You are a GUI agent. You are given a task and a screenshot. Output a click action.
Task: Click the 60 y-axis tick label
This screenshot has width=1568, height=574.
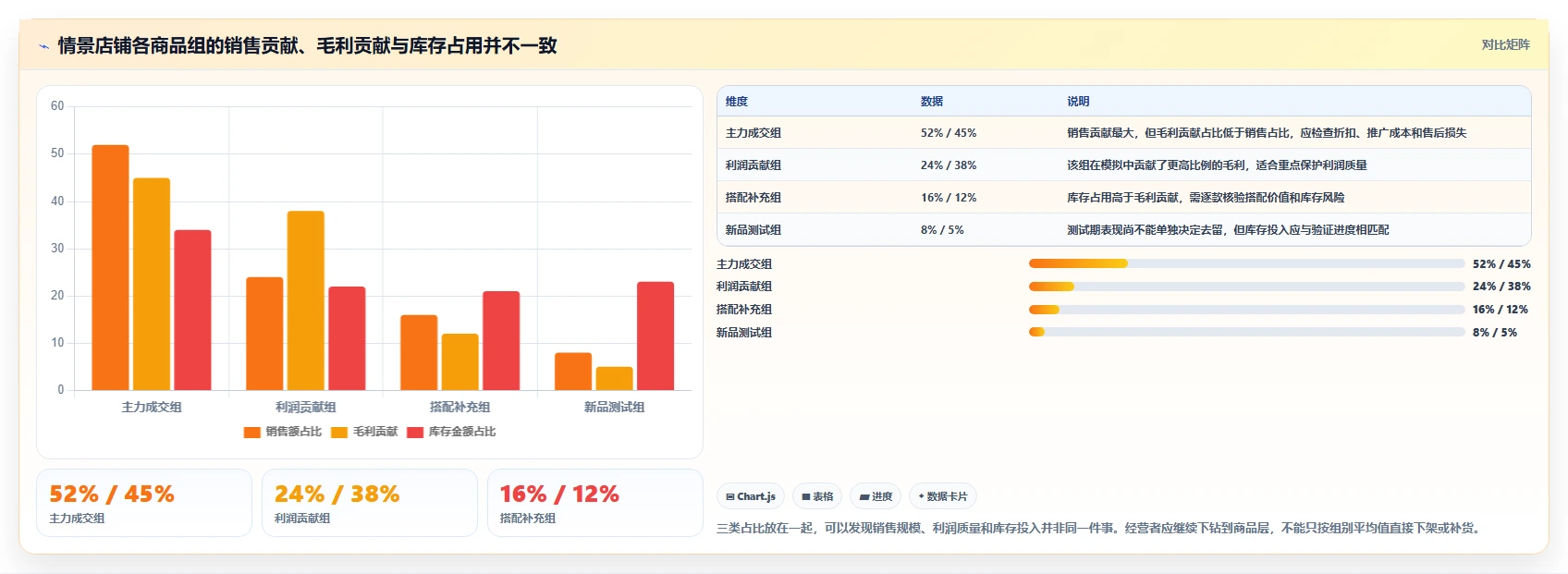pos(57,106)
